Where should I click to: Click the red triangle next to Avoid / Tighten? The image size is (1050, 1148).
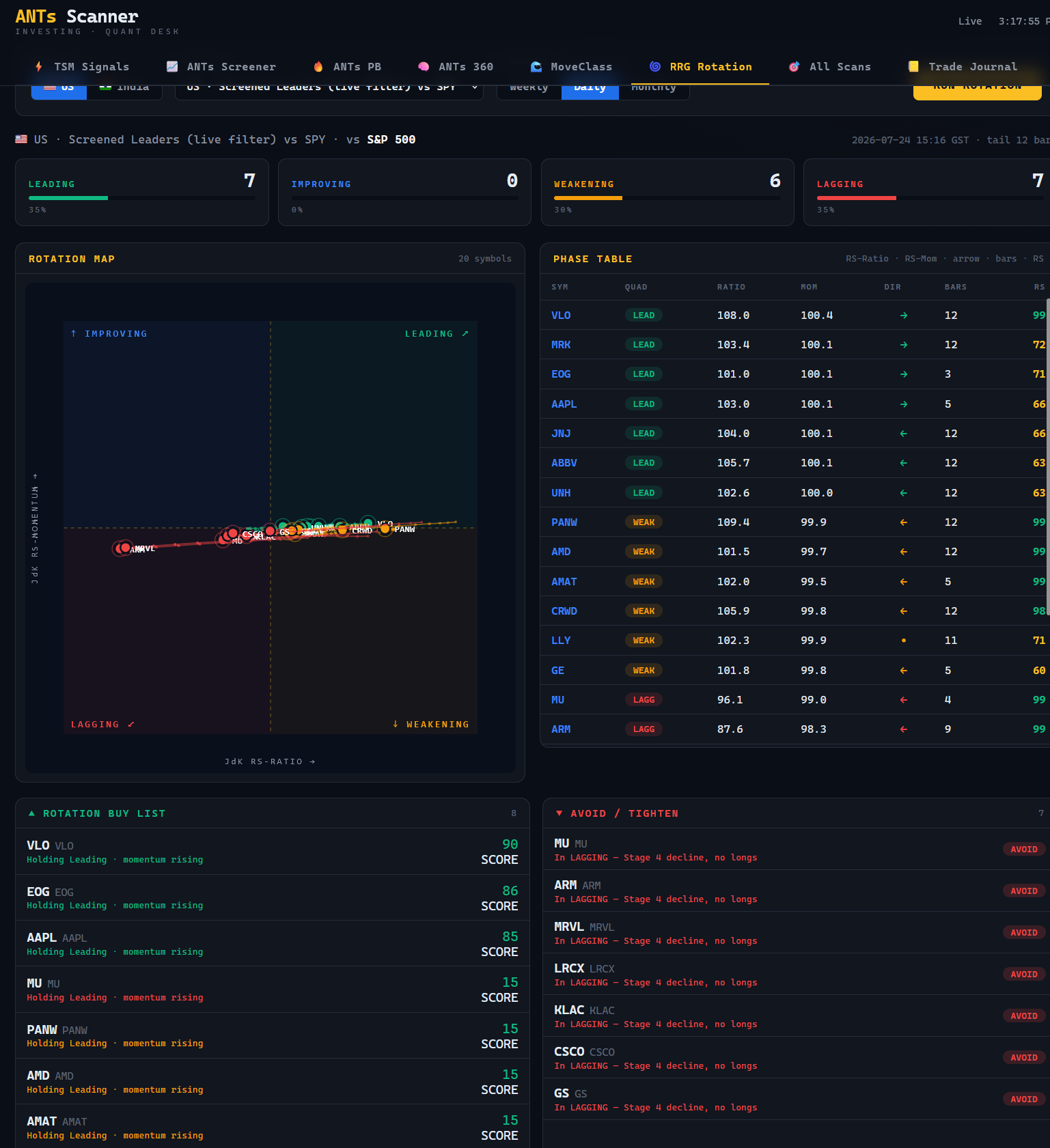pos(559,813)
